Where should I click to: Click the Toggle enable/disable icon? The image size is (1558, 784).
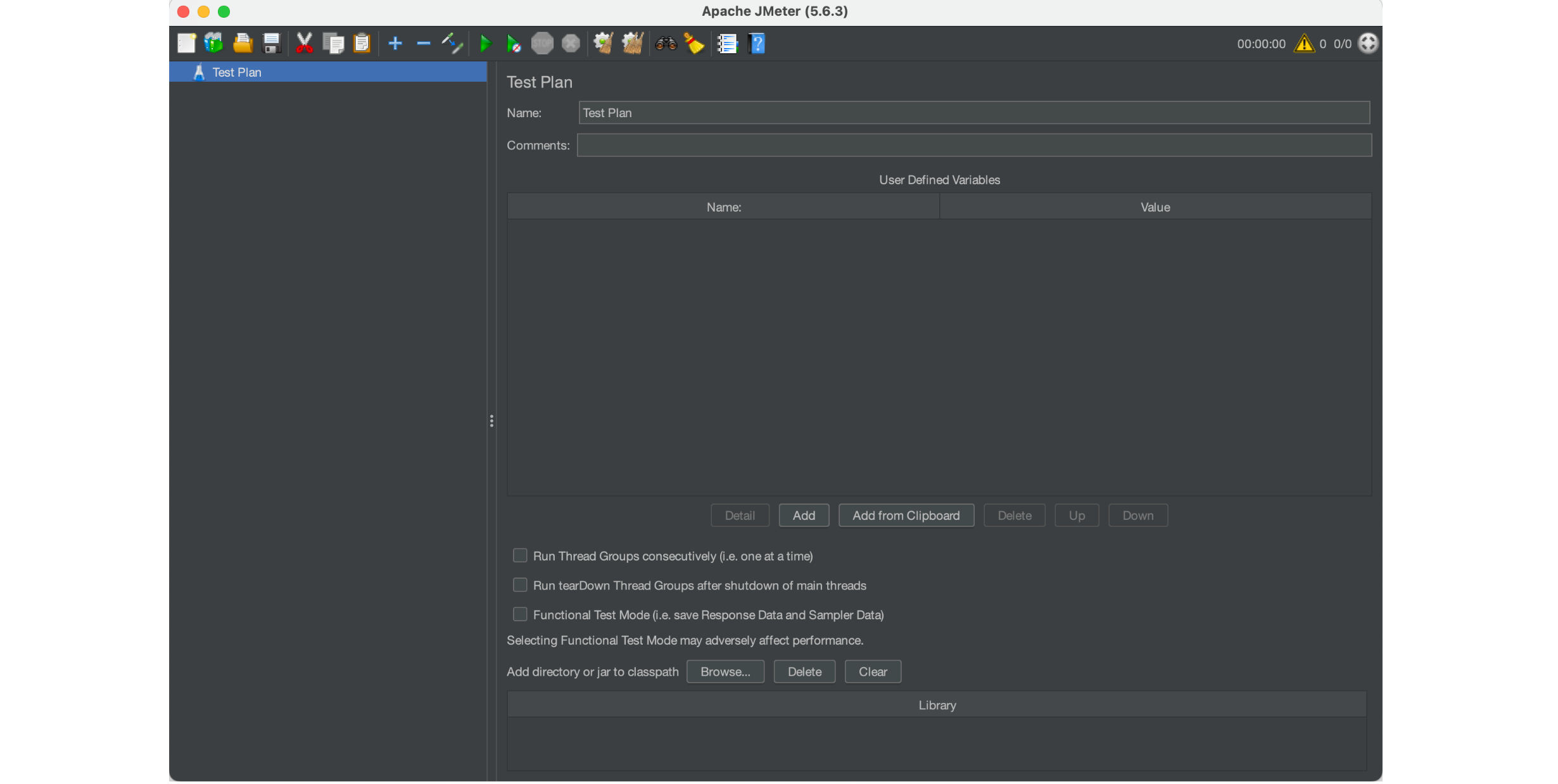coord(452,43)
